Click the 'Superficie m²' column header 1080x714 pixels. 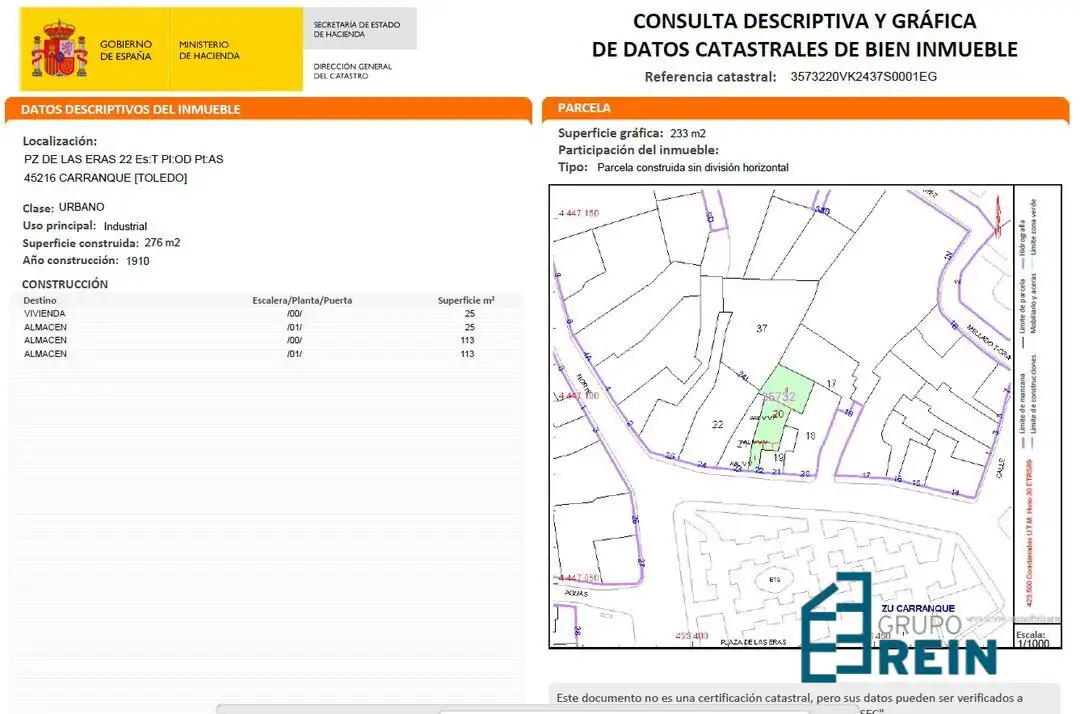pos(466,300)
